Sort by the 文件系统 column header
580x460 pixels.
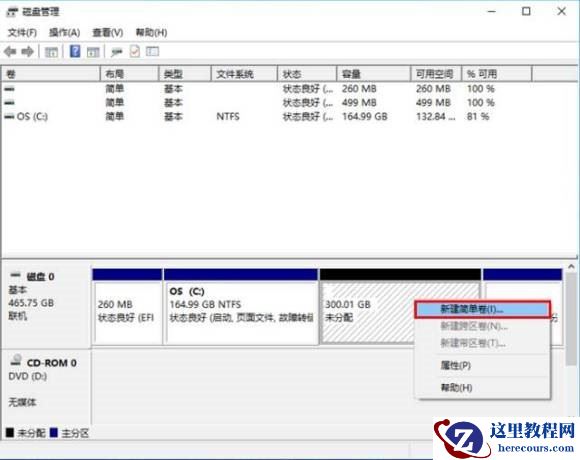pos(244,74)
